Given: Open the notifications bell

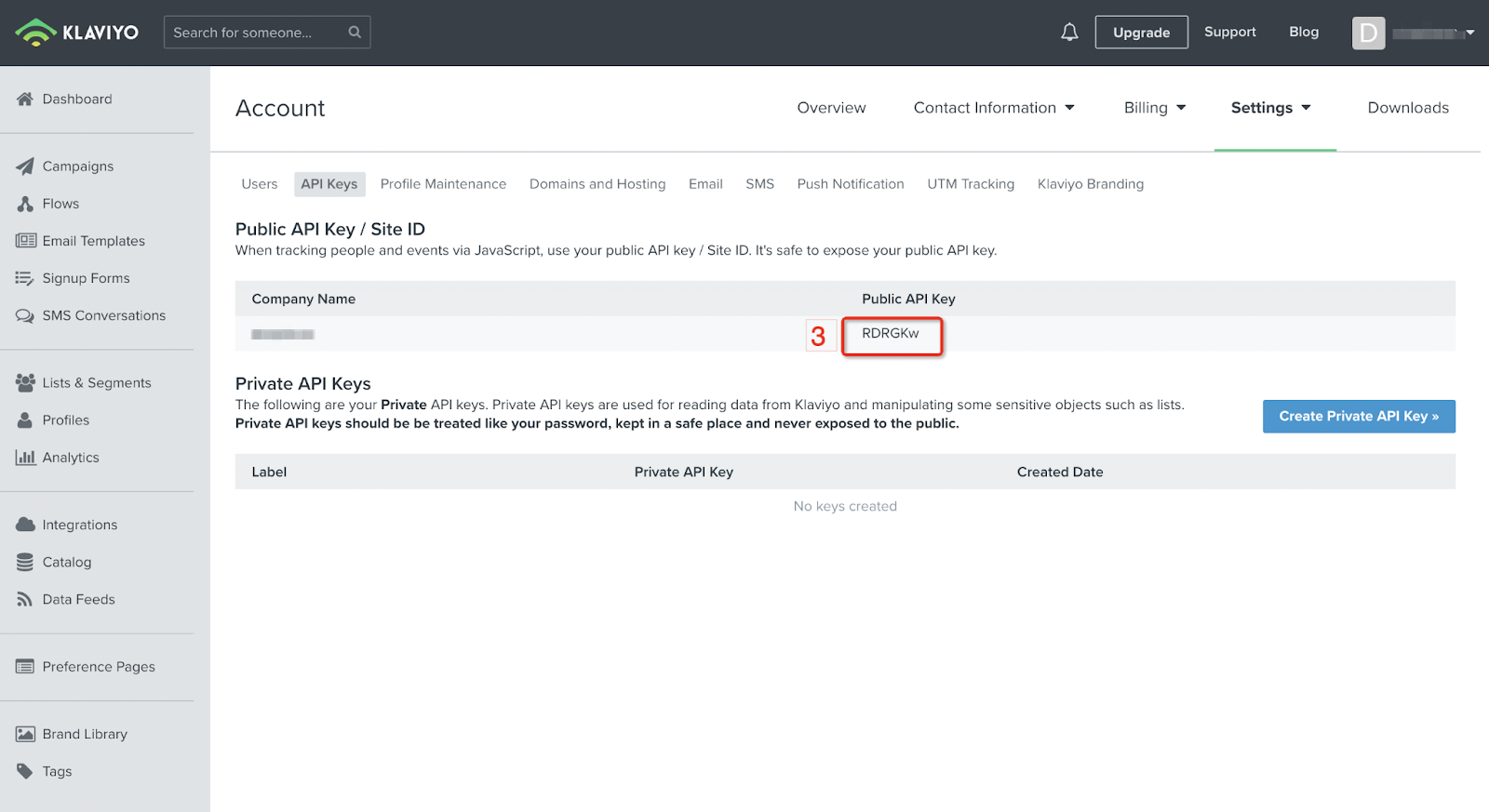Looking at the screenshot, I should [1070, 33].
